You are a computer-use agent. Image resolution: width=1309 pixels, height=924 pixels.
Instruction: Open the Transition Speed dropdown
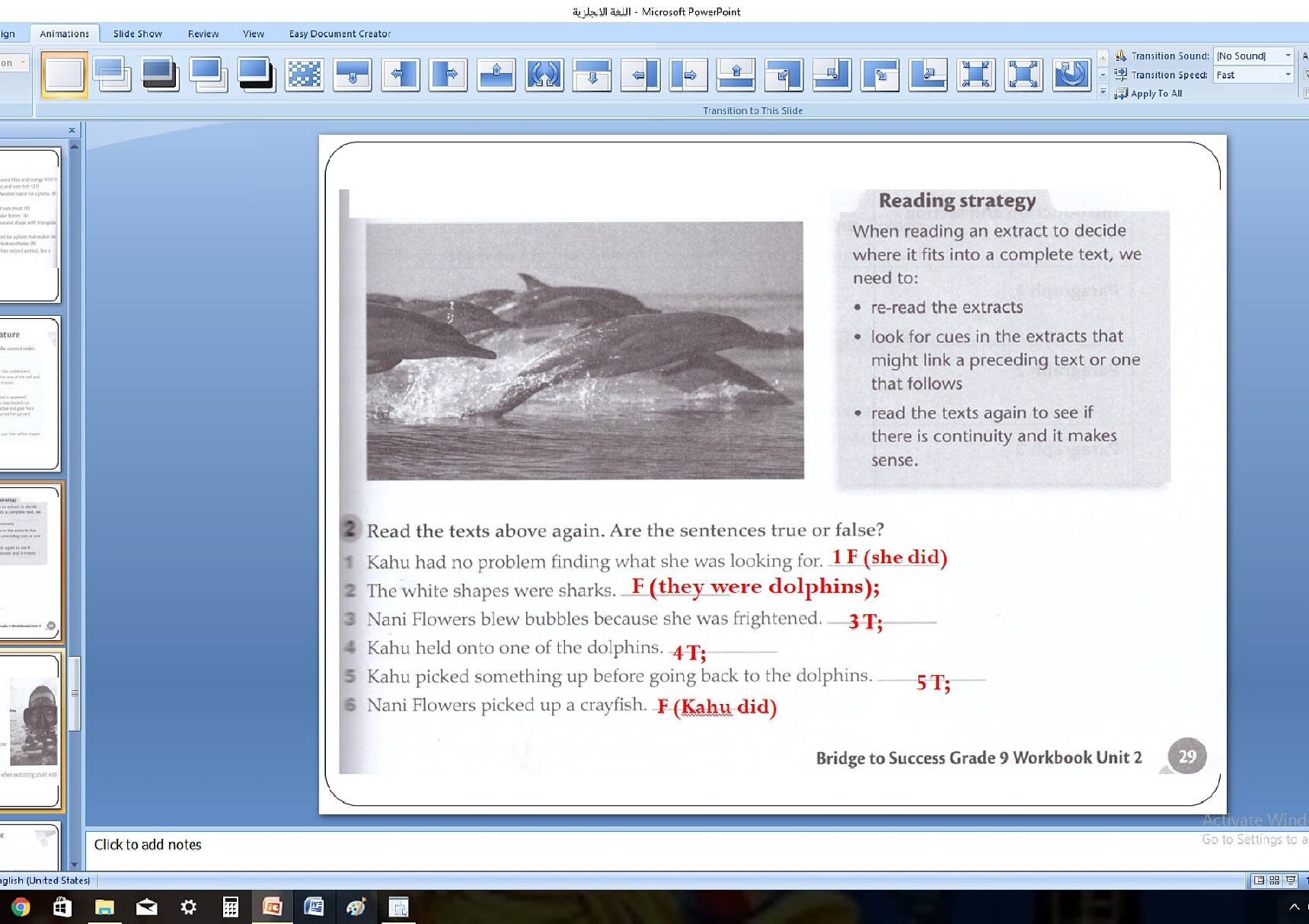tap(1288, 75)
